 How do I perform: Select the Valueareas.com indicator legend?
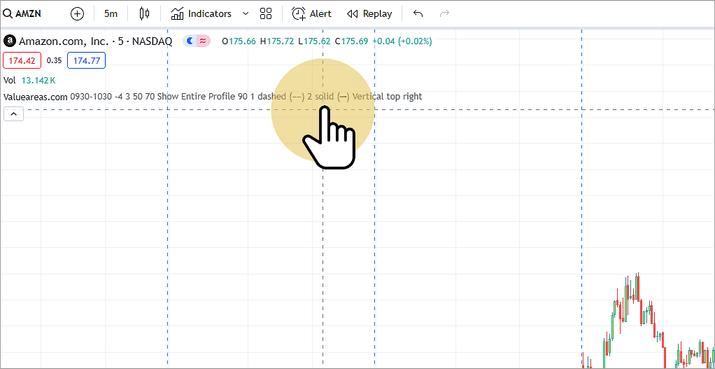click(212, 97)
